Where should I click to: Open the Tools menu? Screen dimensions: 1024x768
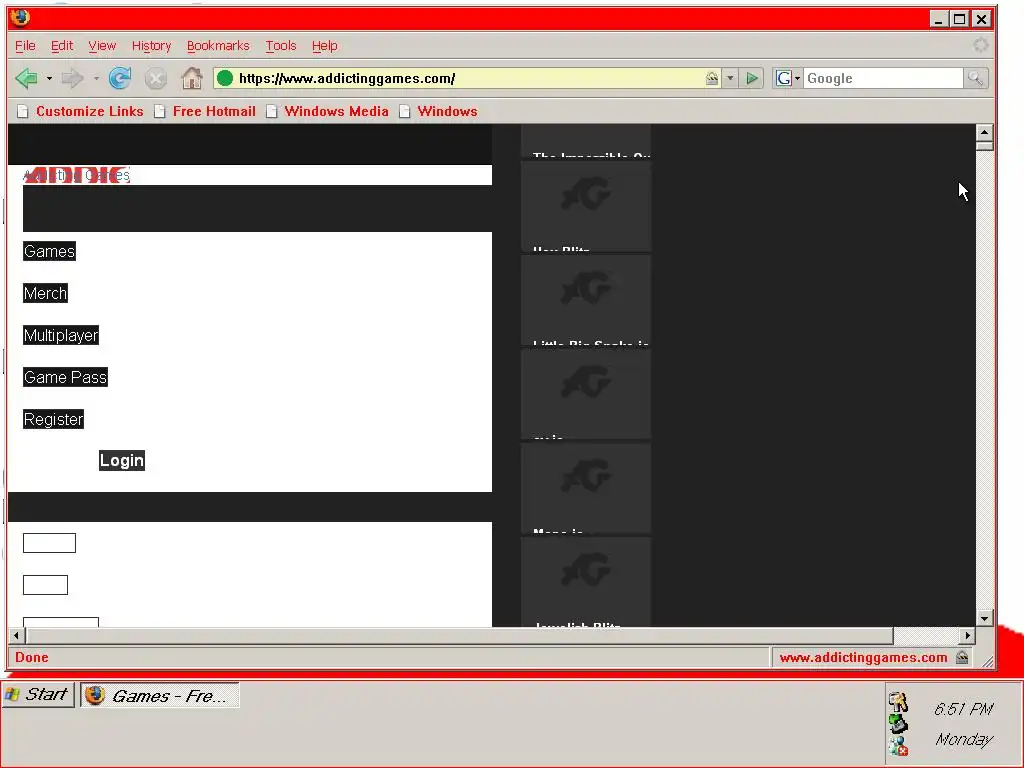point(281,46)
